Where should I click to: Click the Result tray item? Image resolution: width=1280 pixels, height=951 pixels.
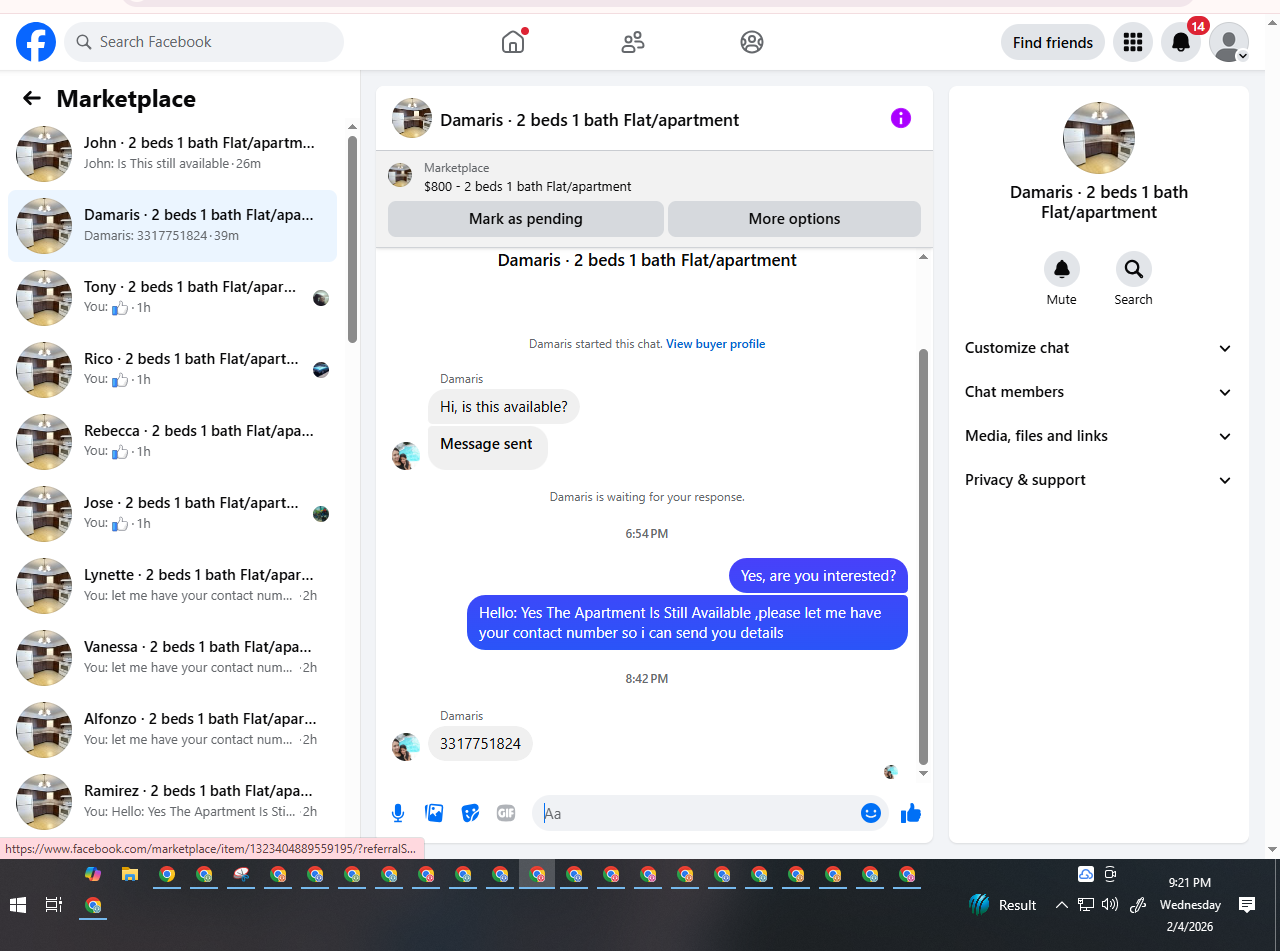pos(1003,905)
